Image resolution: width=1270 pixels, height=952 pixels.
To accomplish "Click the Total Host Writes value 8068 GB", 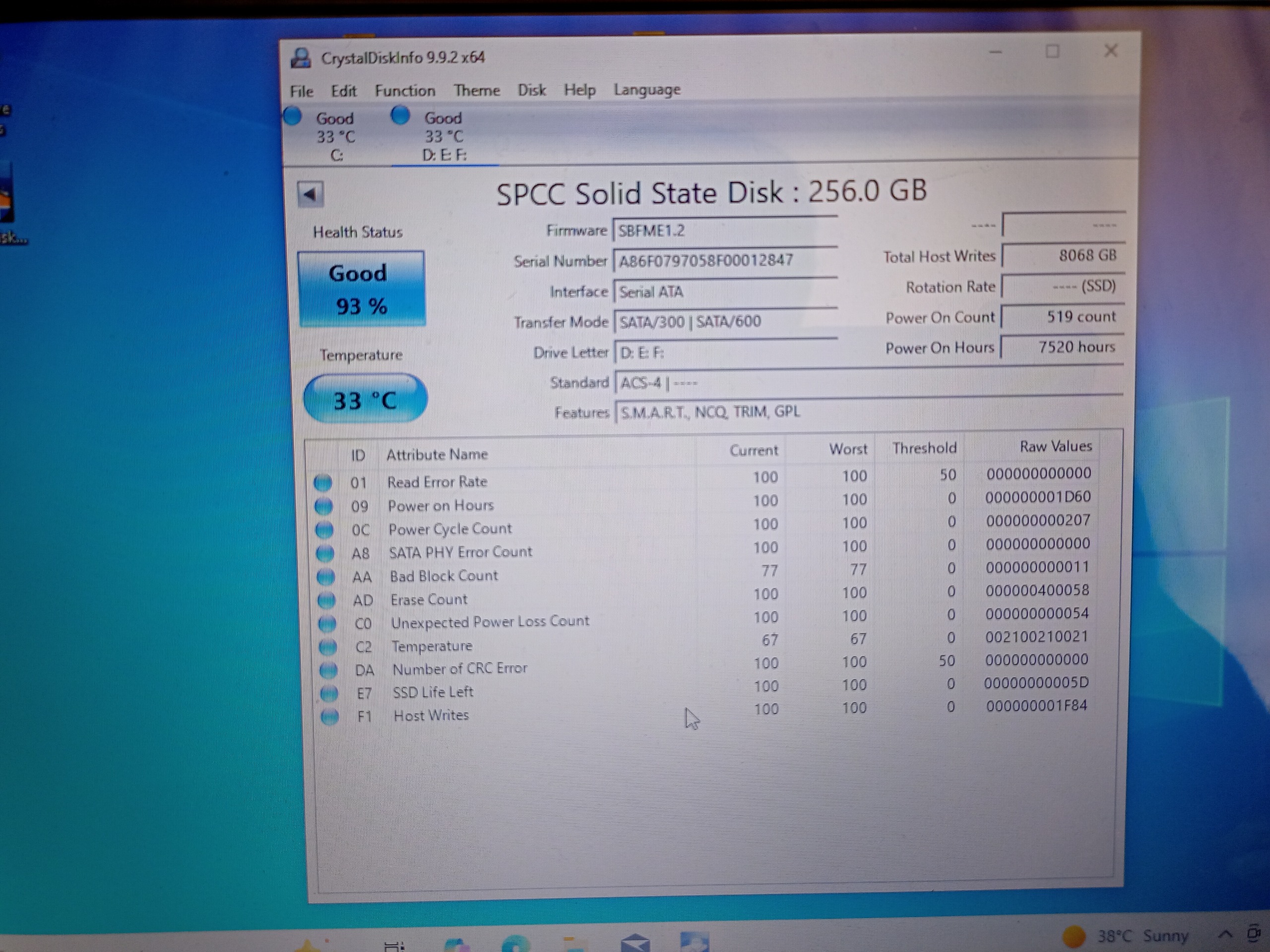I will (1063, 255).
